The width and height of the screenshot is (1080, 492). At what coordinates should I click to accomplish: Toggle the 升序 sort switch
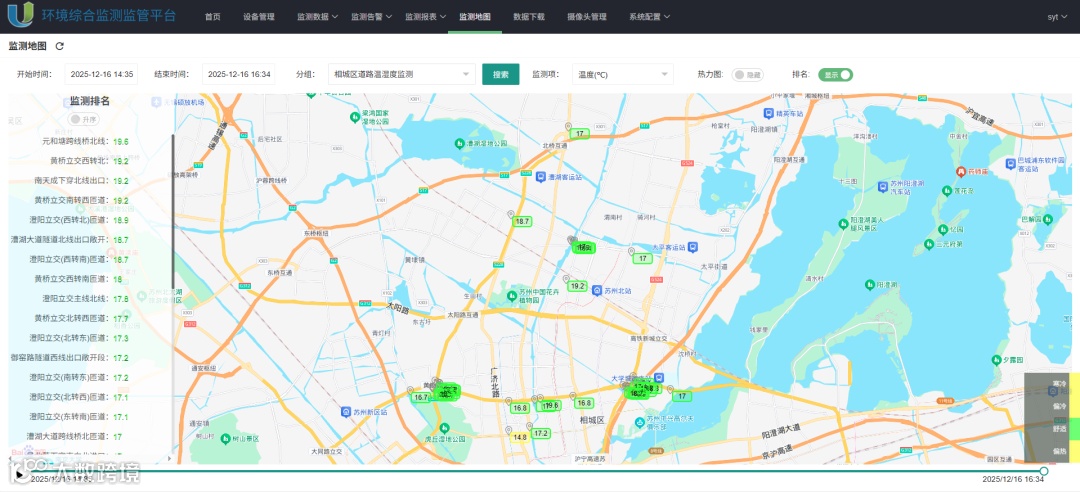[x=84, y=120]
